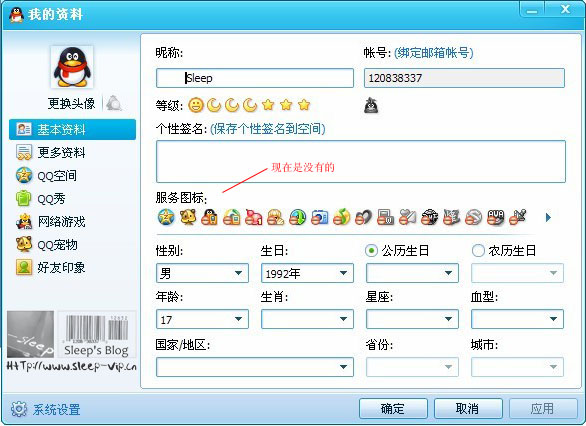The image size is (586, 426).
Task: Click the camera photo album service icon
Action: pyautogui.click(x=320, y=217)
